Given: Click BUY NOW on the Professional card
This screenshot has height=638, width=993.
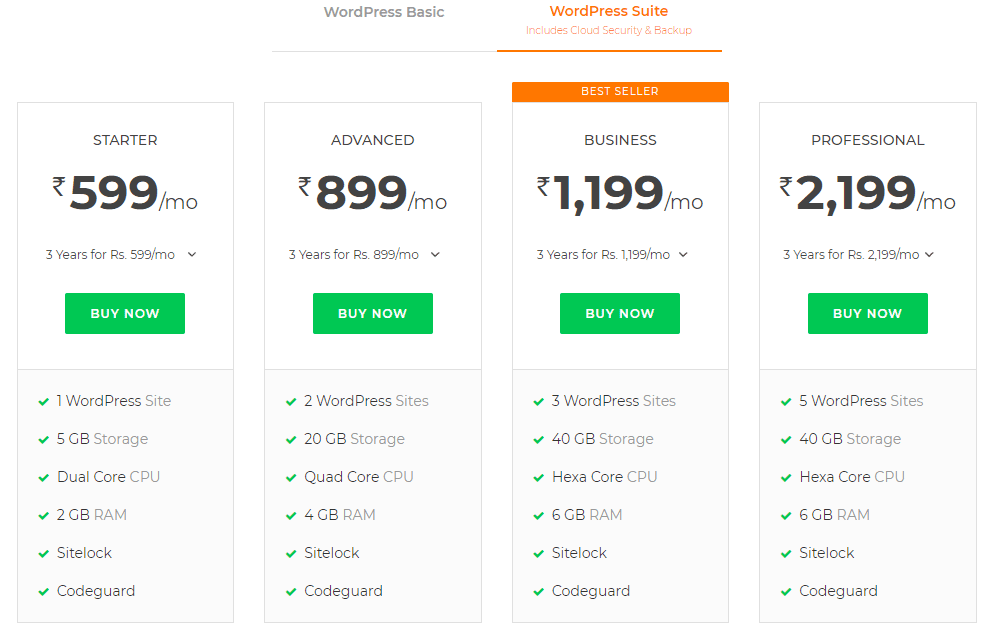Looking at the screenshot, I should click(x=867, y=313).
